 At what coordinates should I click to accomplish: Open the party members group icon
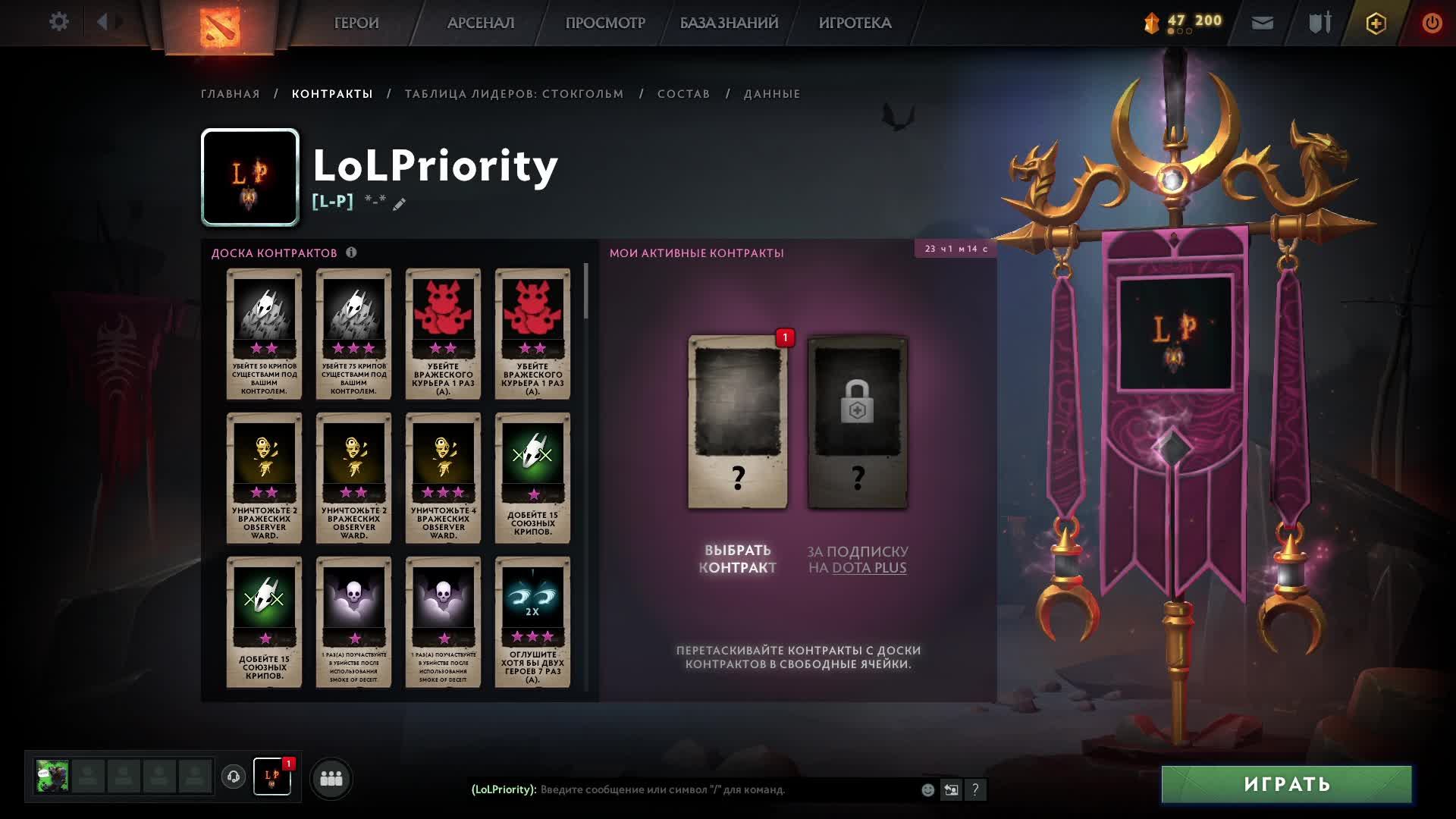pos(331,778)
